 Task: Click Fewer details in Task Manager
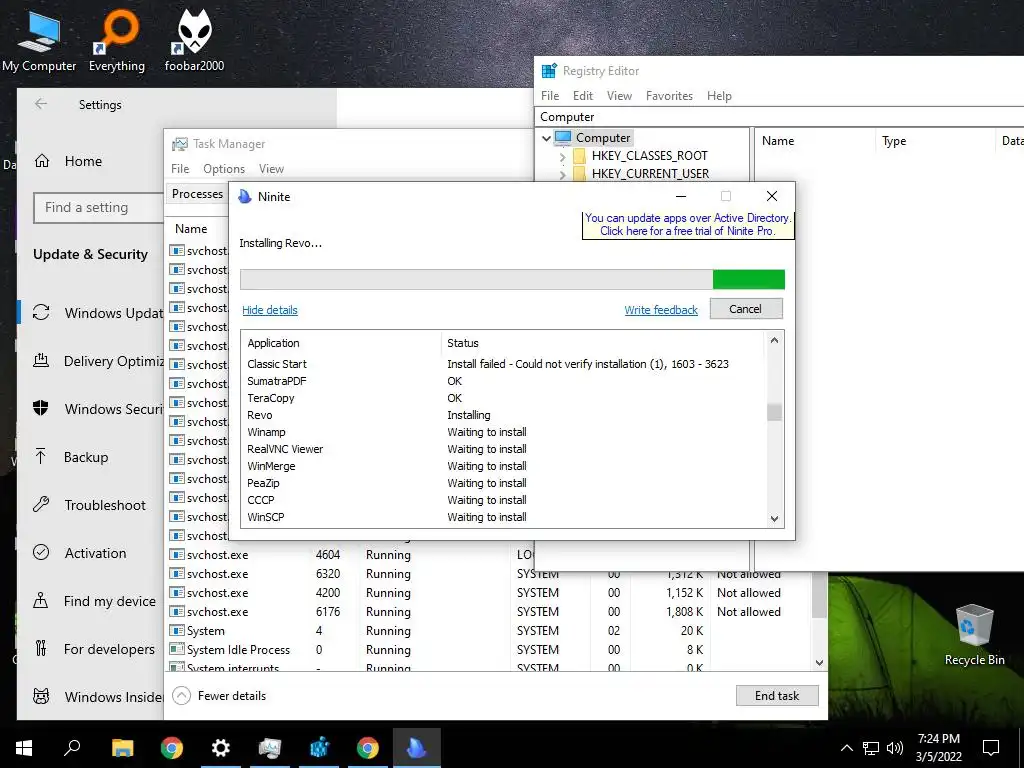[x=219, y=696]
